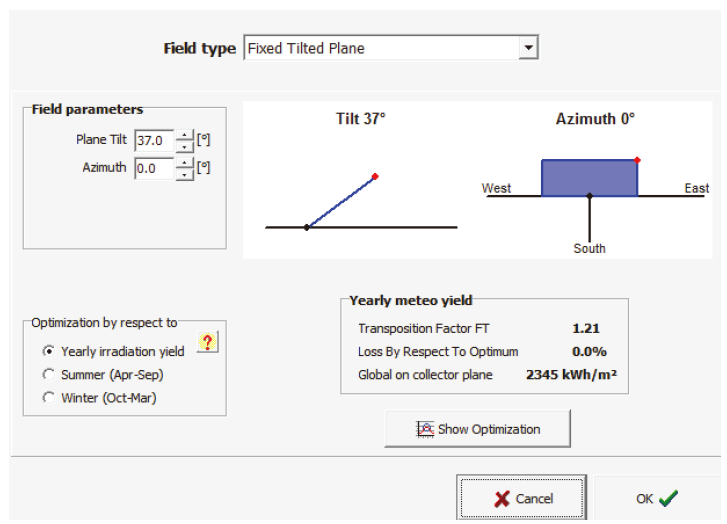Click the black pivot dot of tilt diagram
The image size is (727, 524).
(x=307, y=228)
